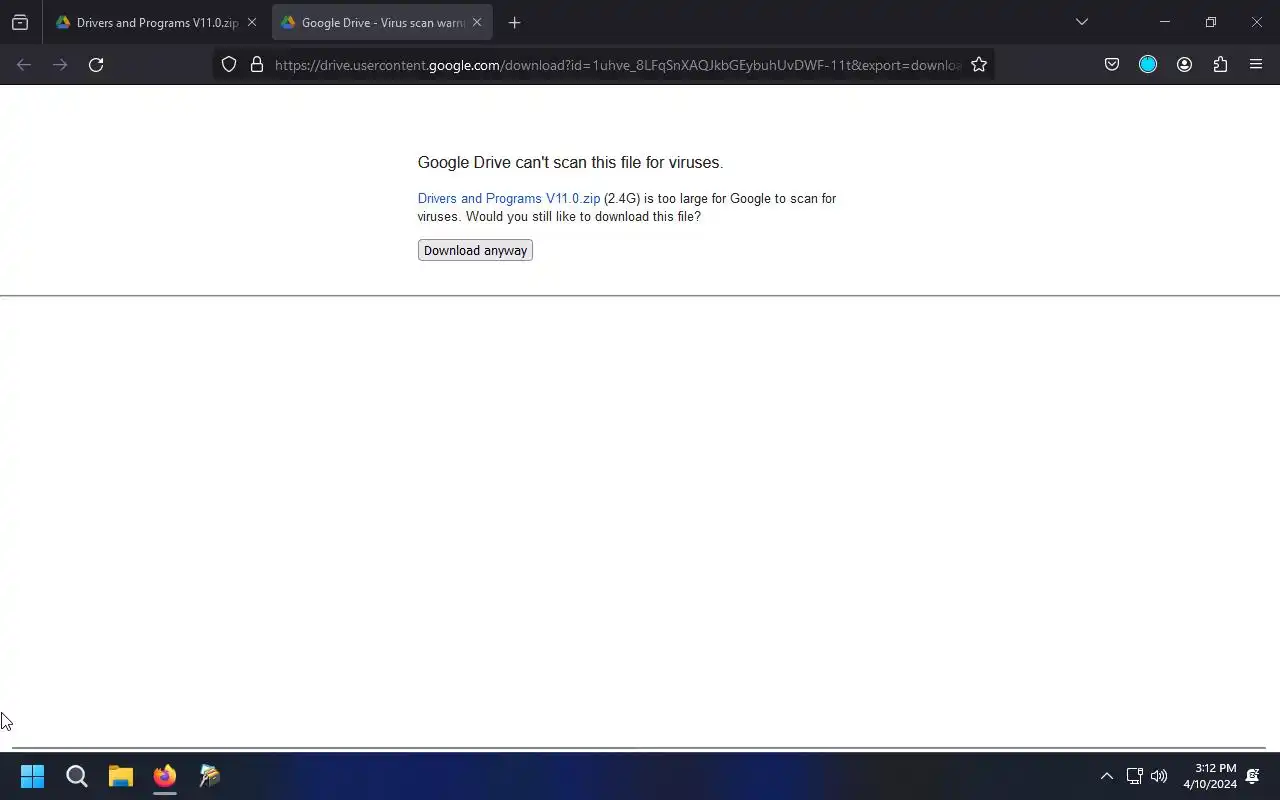Open the clock showing 3:12 PM

click(x=1210, y=776)
